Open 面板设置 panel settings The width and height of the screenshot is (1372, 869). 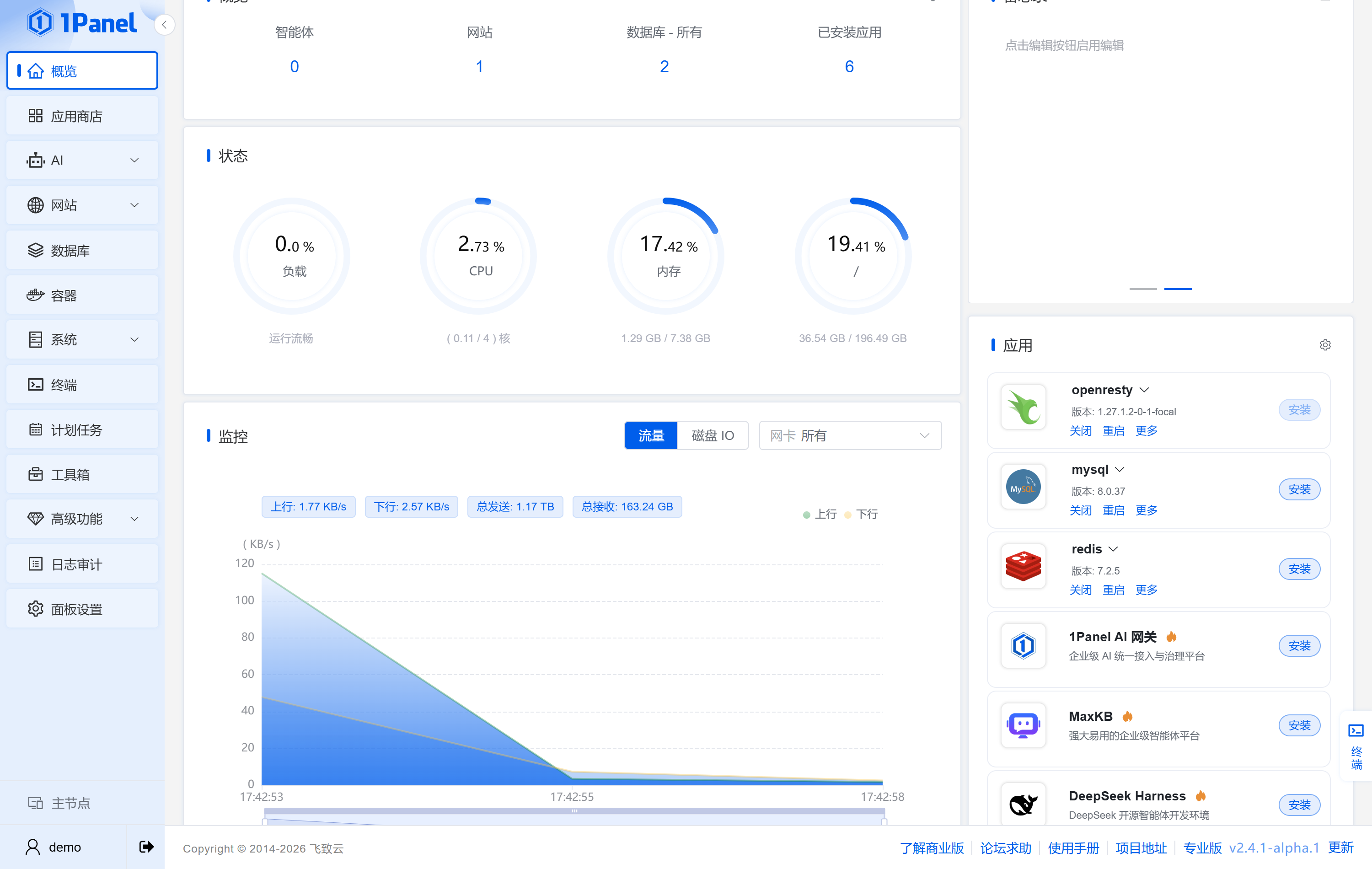(82, 609)
